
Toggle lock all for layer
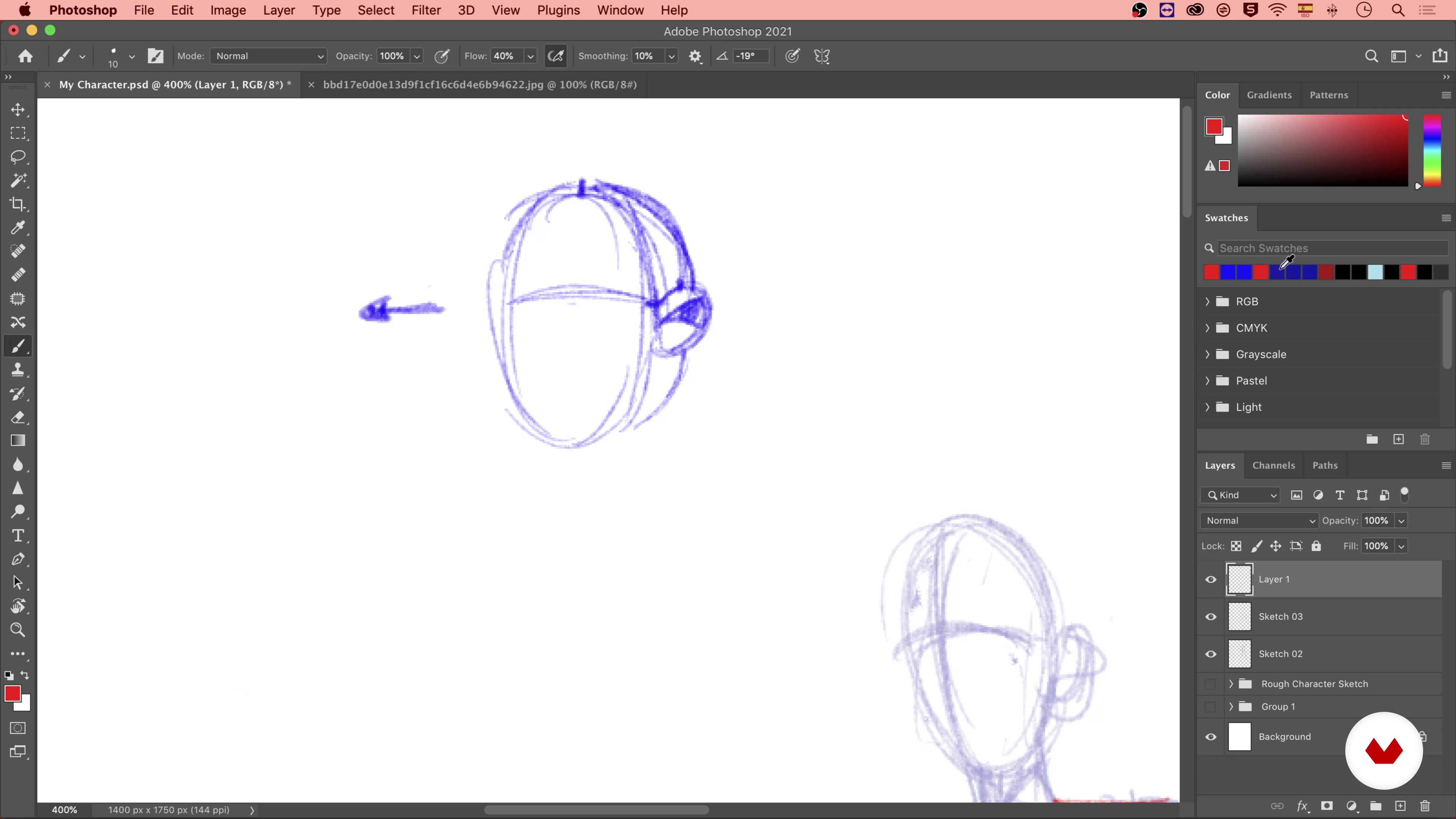click(1316, 546)
